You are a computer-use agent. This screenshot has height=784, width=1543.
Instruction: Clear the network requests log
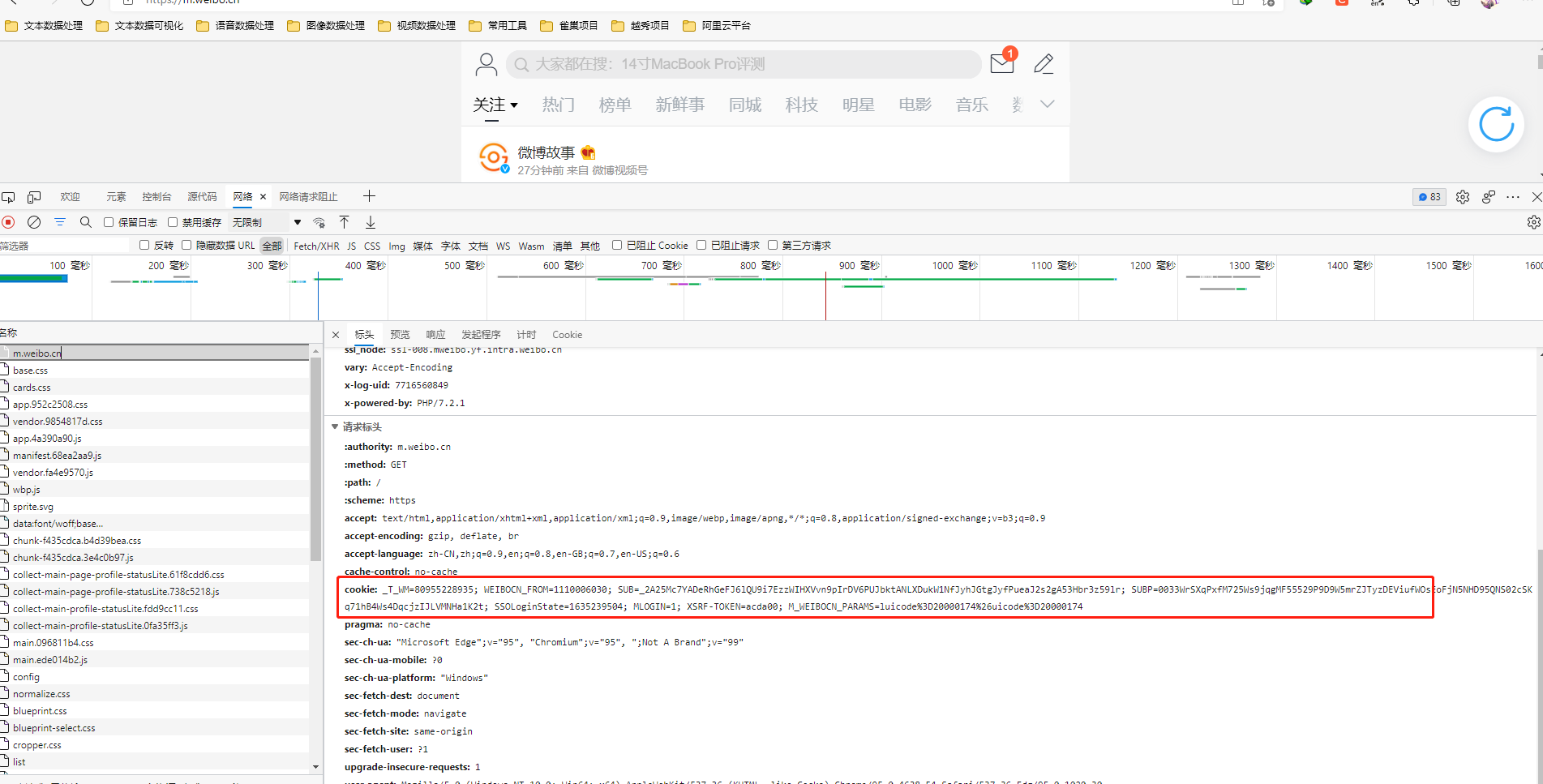[x=33, y=221]
